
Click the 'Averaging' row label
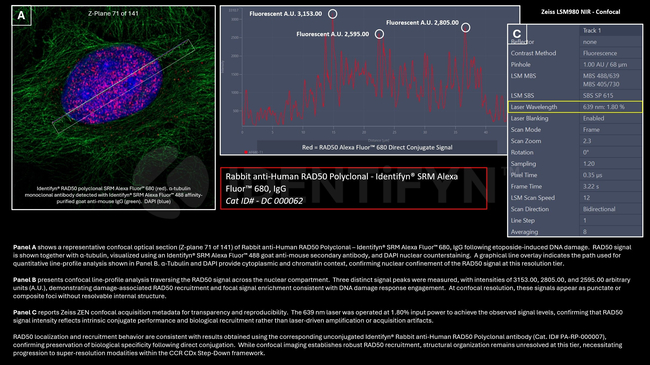point(524,232)
